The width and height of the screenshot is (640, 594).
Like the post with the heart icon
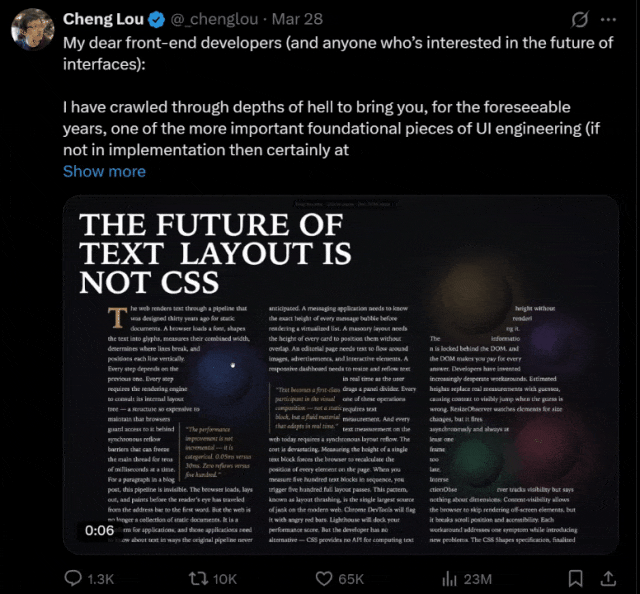[x=321, y=578]
